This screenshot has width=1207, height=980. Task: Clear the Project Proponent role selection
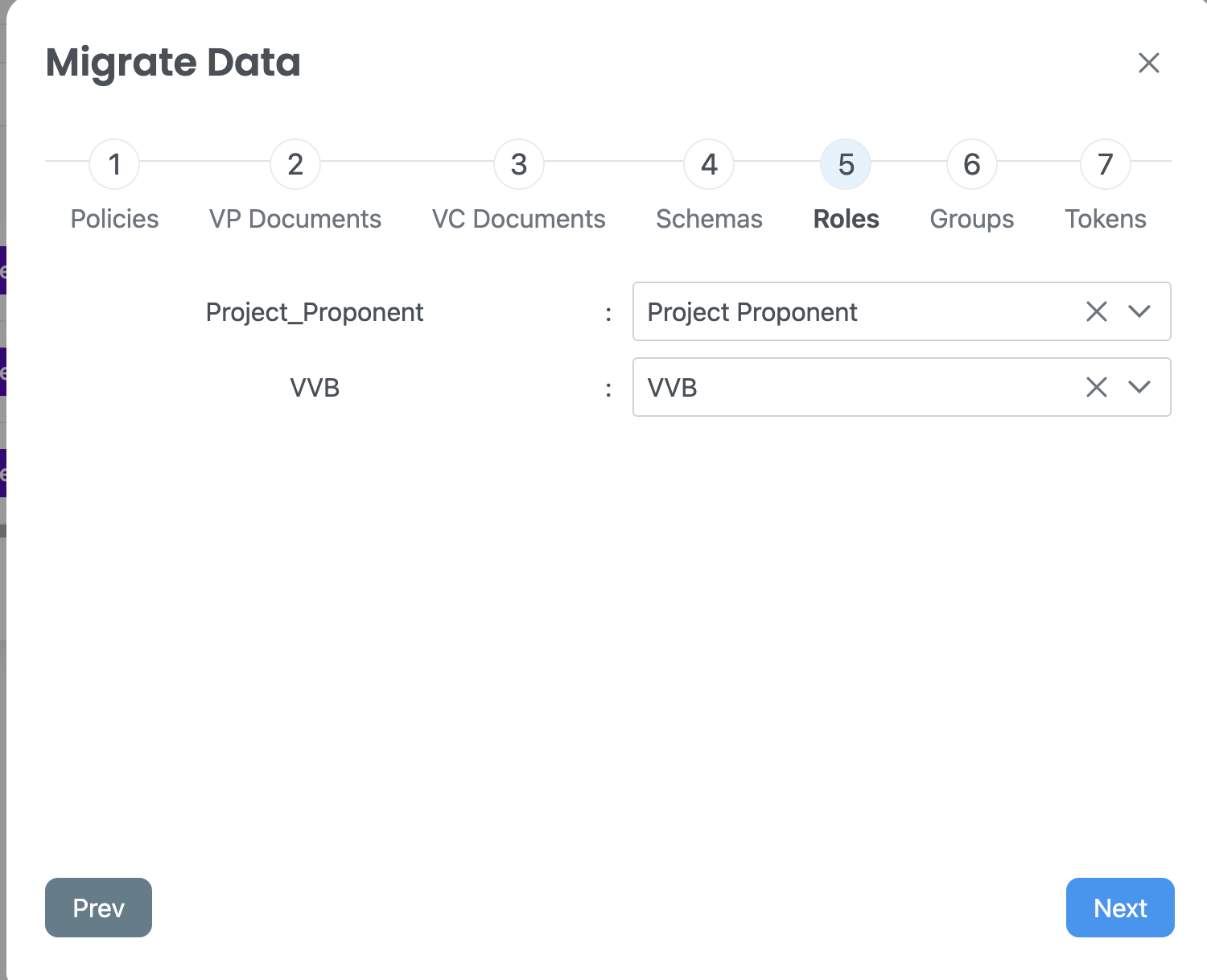point(1097,311)
